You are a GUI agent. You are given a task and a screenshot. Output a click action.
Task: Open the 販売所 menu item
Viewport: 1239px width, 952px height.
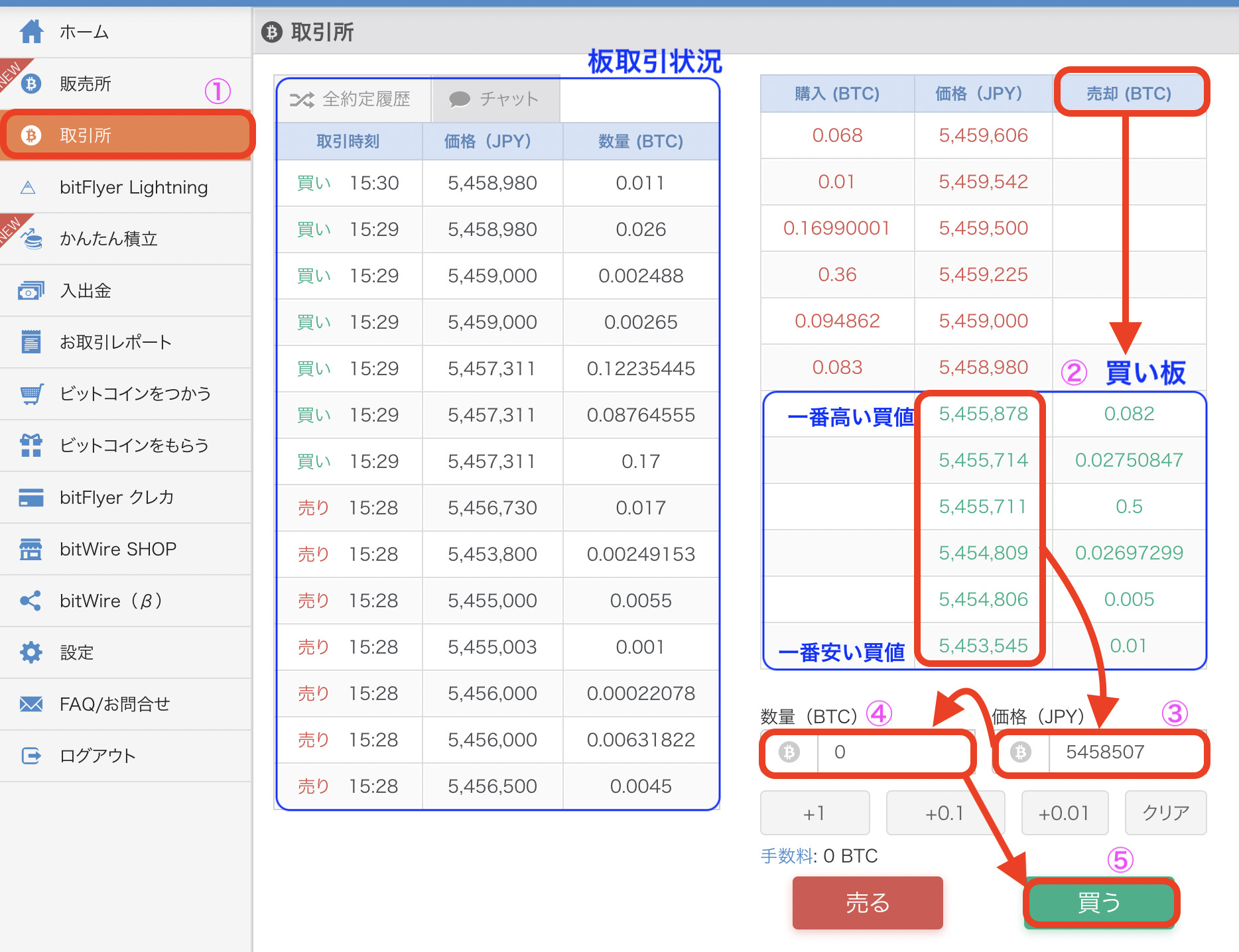(125, 84)
